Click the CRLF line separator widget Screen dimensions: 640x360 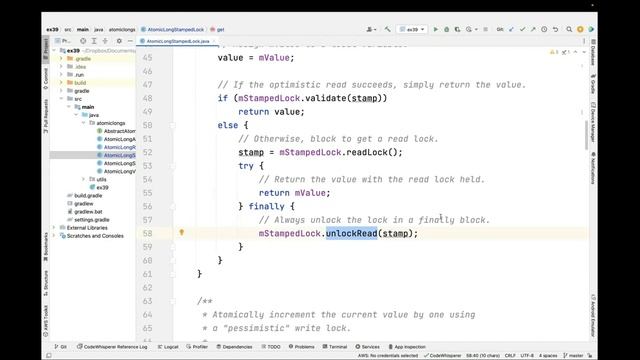(510, 356)
